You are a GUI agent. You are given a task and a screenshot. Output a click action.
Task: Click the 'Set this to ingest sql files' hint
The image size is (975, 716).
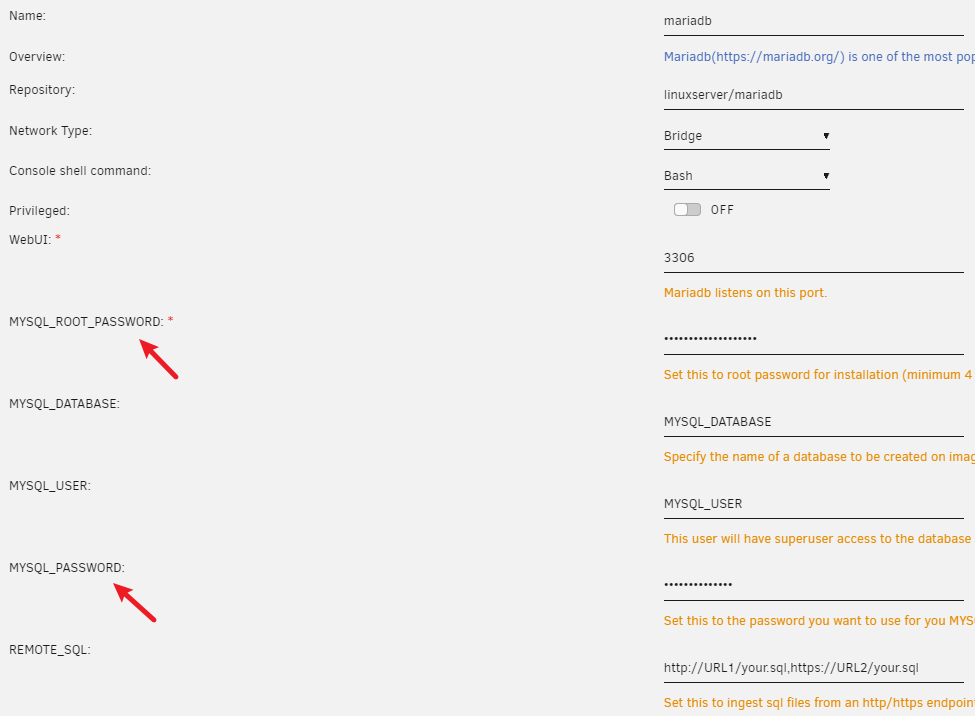tap(819, 703)
